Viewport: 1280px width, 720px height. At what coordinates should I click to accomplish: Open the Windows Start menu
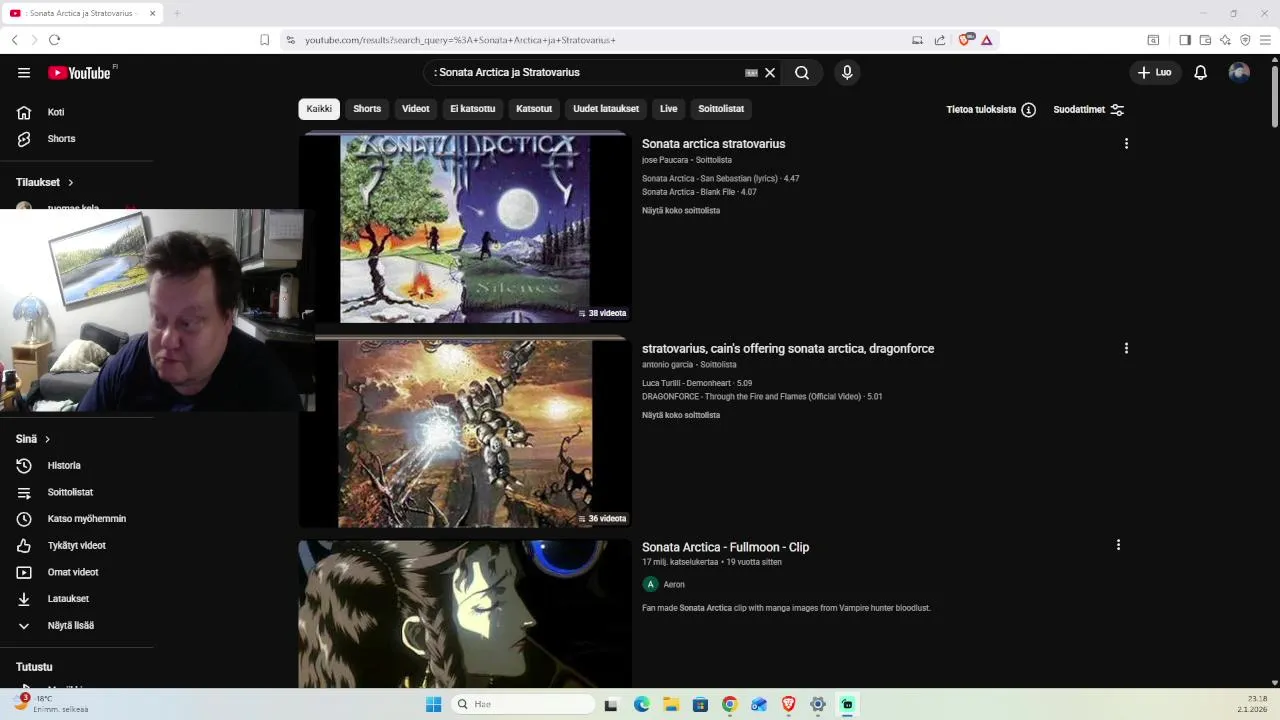[433, 704]
